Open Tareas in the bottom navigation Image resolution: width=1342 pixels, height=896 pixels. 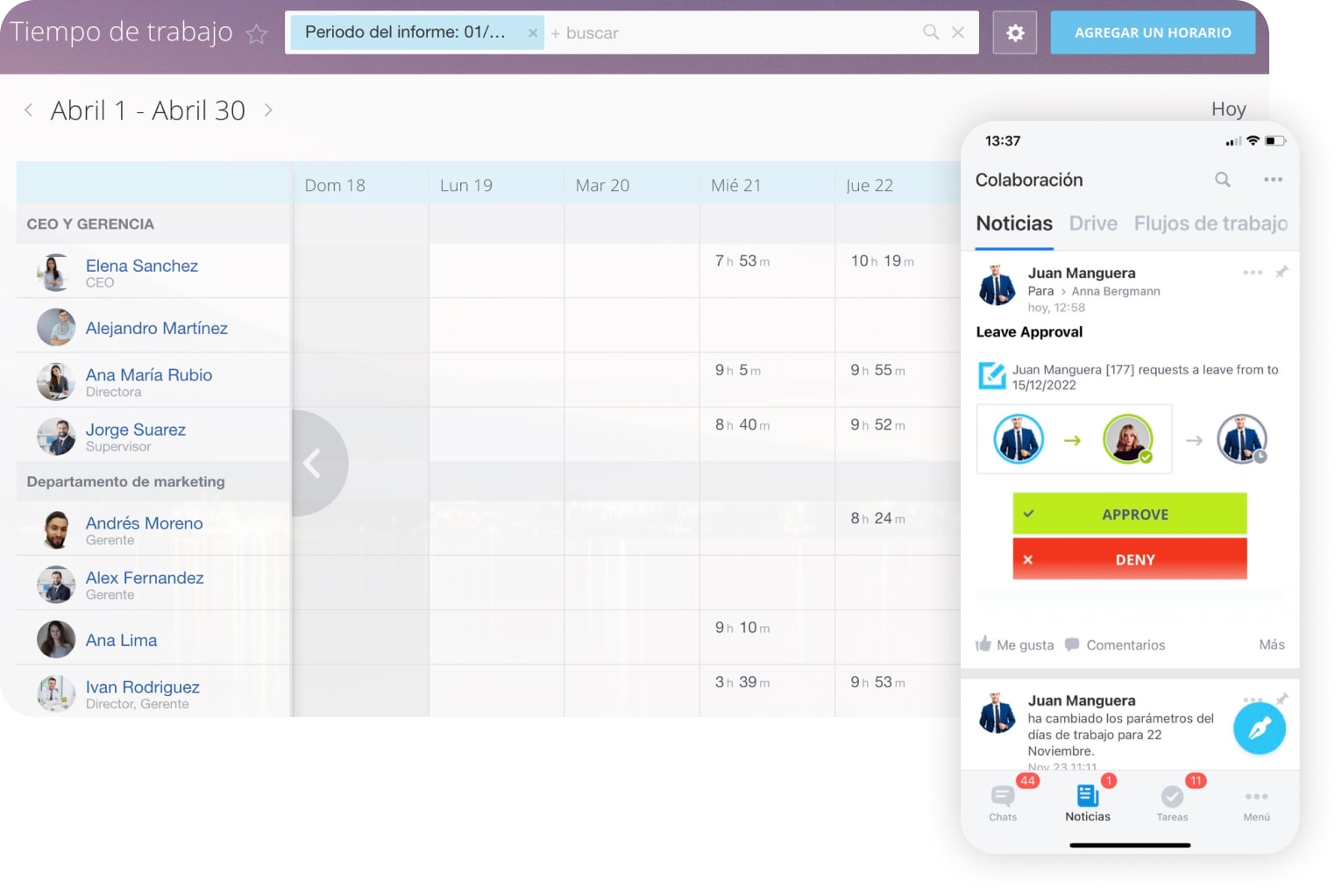[1172, 802]
